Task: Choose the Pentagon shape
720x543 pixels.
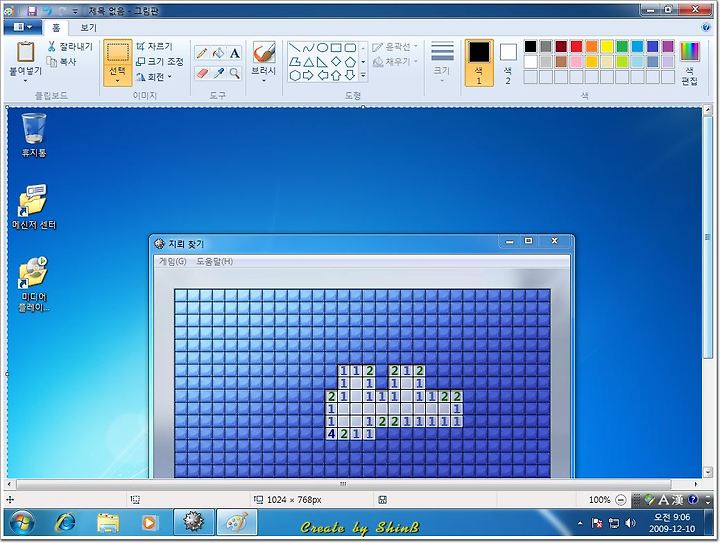Action: tap(350, 62)
